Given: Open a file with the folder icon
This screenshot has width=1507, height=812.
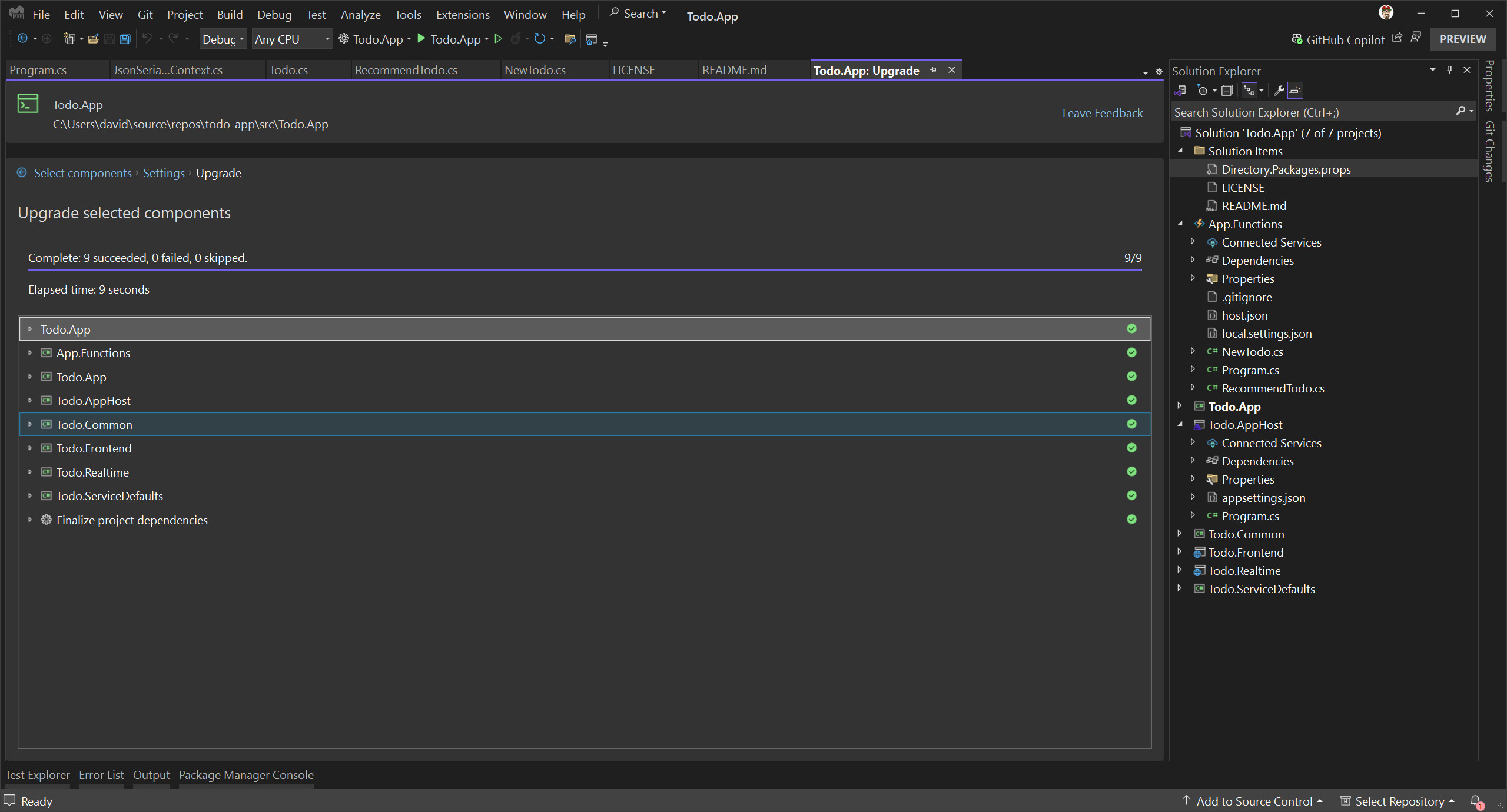Looking at the screenshot, I should (93, 39).
